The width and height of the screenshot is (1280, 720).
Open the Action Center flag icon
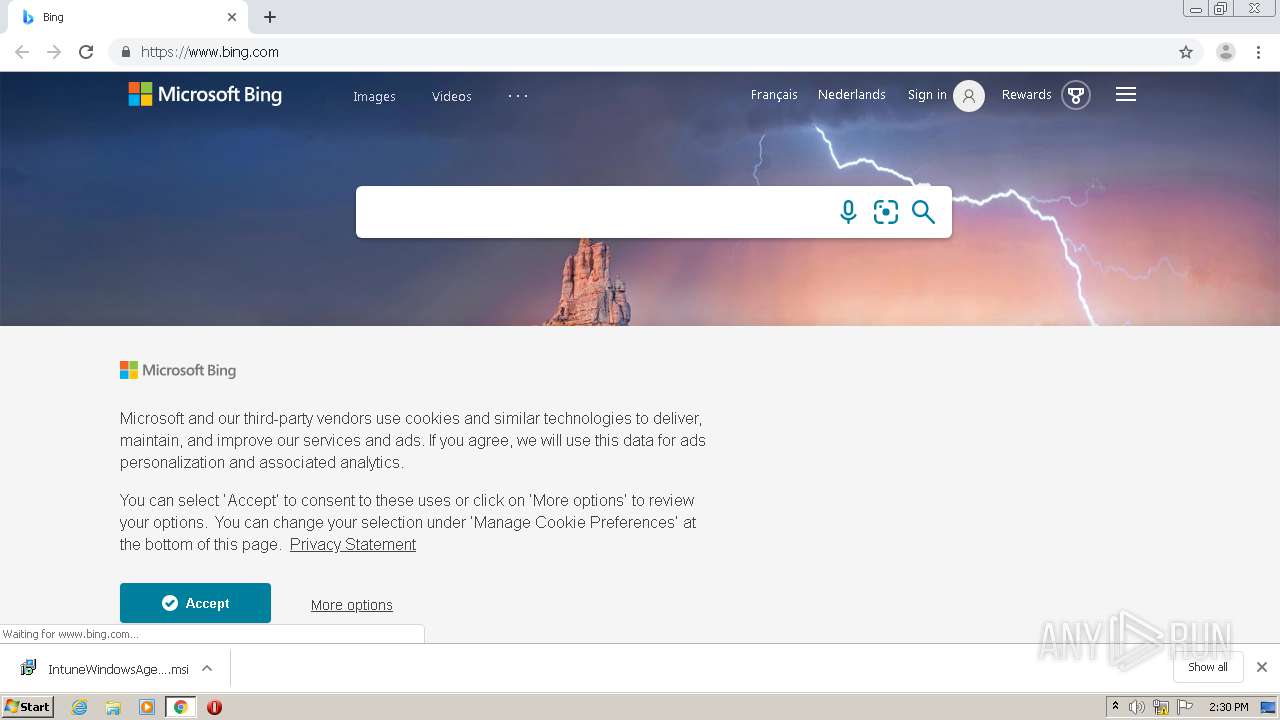click(x=1185, y=707)
